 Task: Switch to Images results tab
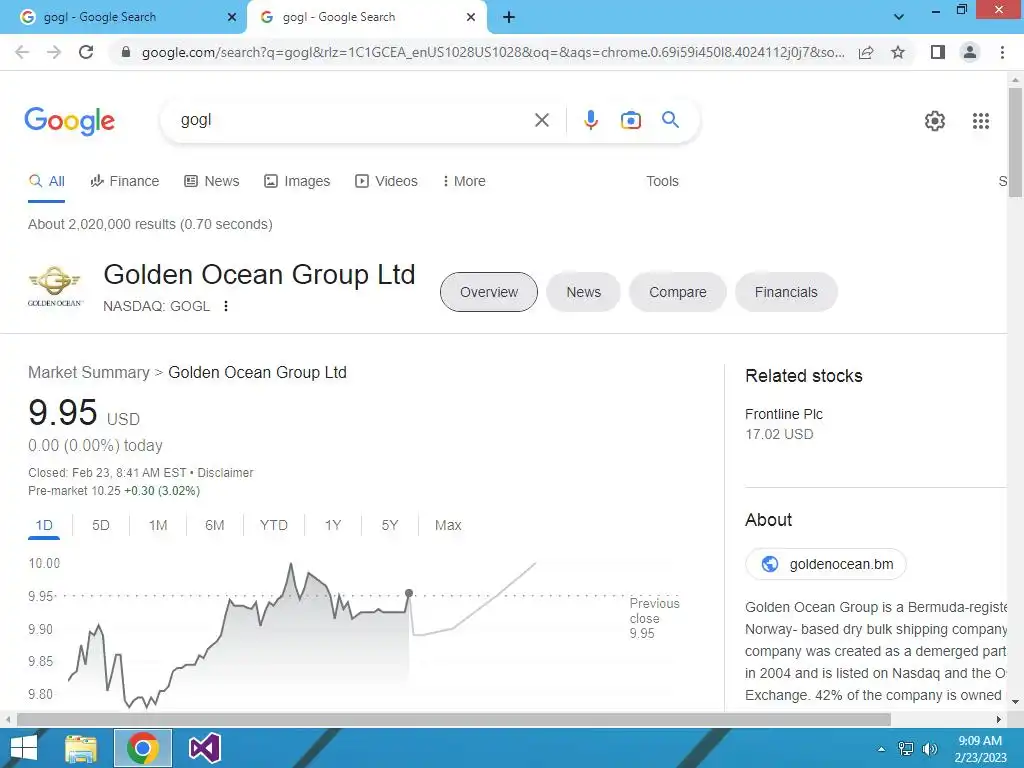tap(296, 182)
